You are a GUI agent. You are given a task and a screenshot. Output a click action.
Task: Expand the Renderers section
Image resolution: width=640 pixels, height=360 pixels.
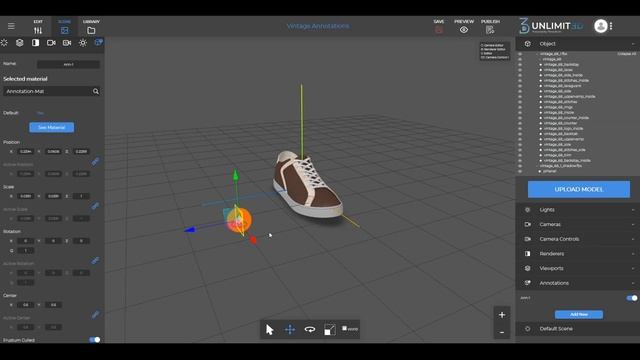point(578,254)
